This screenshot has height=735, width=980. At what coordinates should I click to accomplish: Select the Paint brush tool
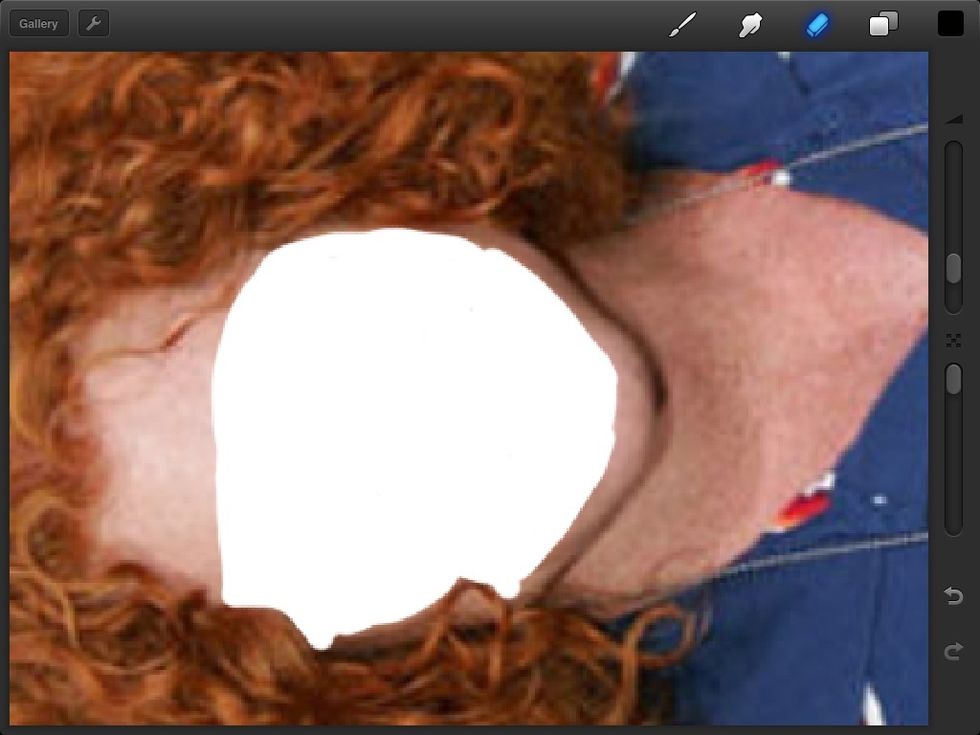coord(682,25)
